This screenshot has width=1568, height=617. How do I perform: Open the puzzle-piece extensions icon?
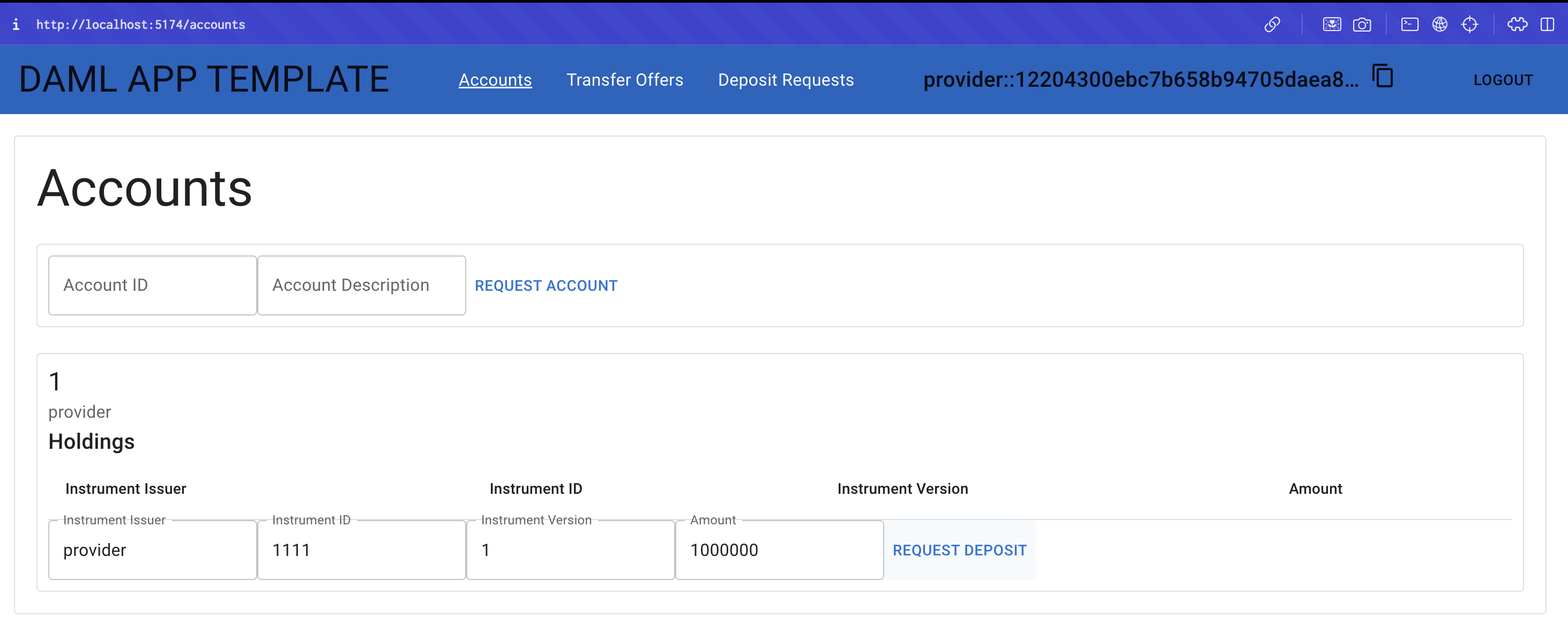[x=1518, y=24]
